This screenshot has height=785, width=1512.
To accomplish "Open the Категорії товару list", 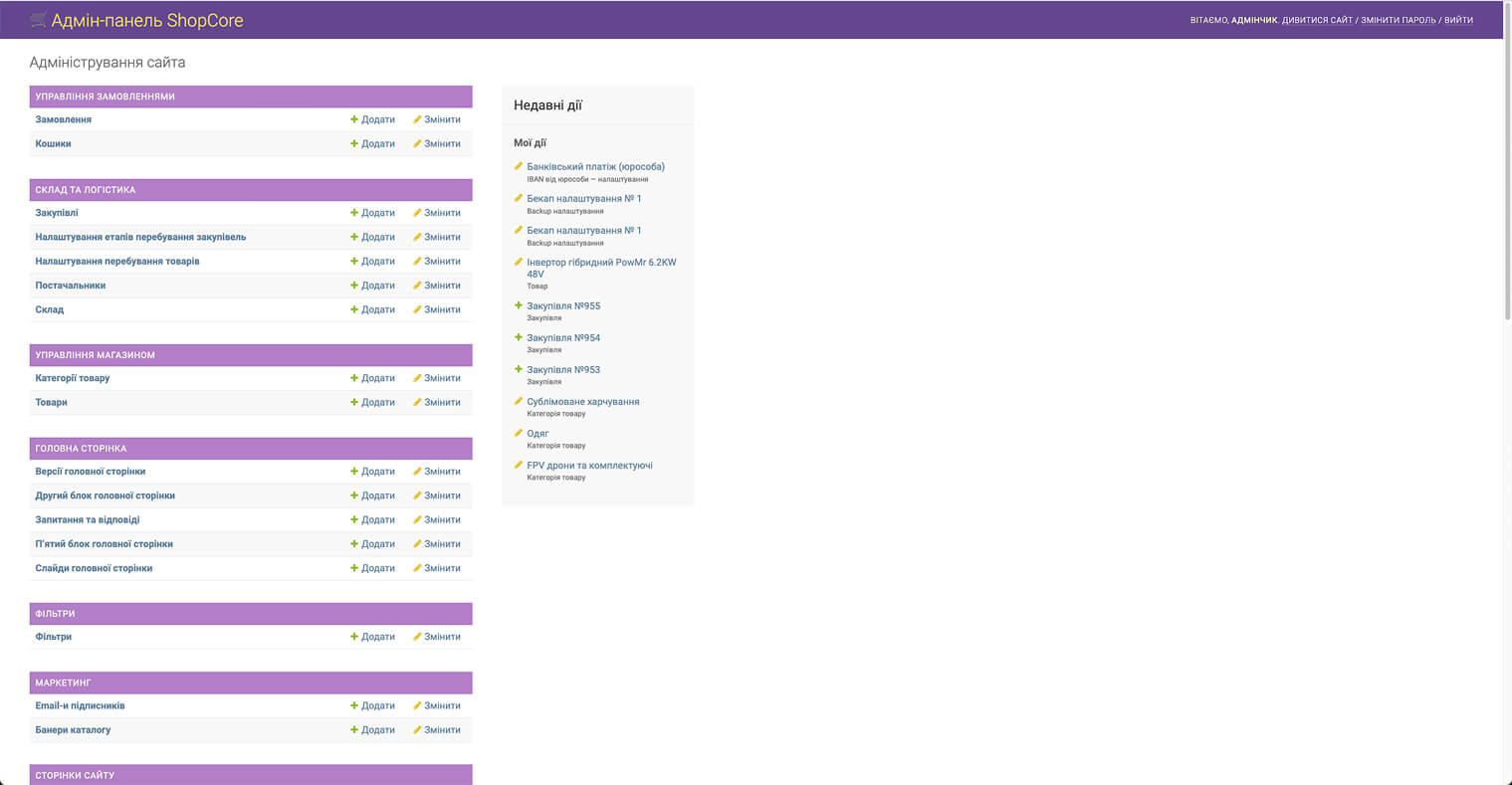I will [73, 378].
